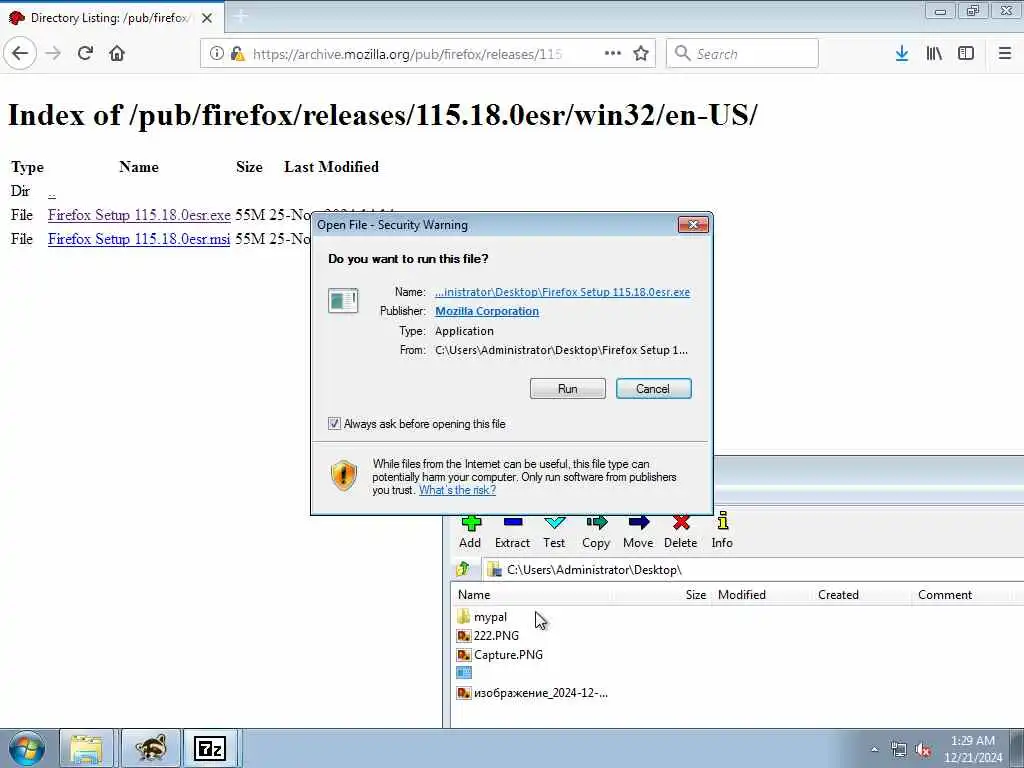Open the downloads arrow panel
This screenshot has height=768, width=1024.
click(x=902, y=53)
